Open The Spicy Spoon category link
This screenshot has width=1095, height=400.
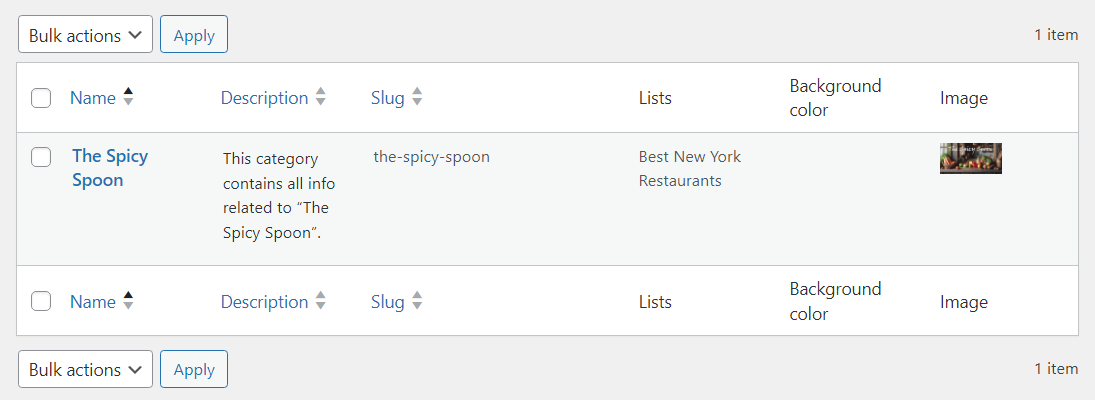click(x=110, y=168)
